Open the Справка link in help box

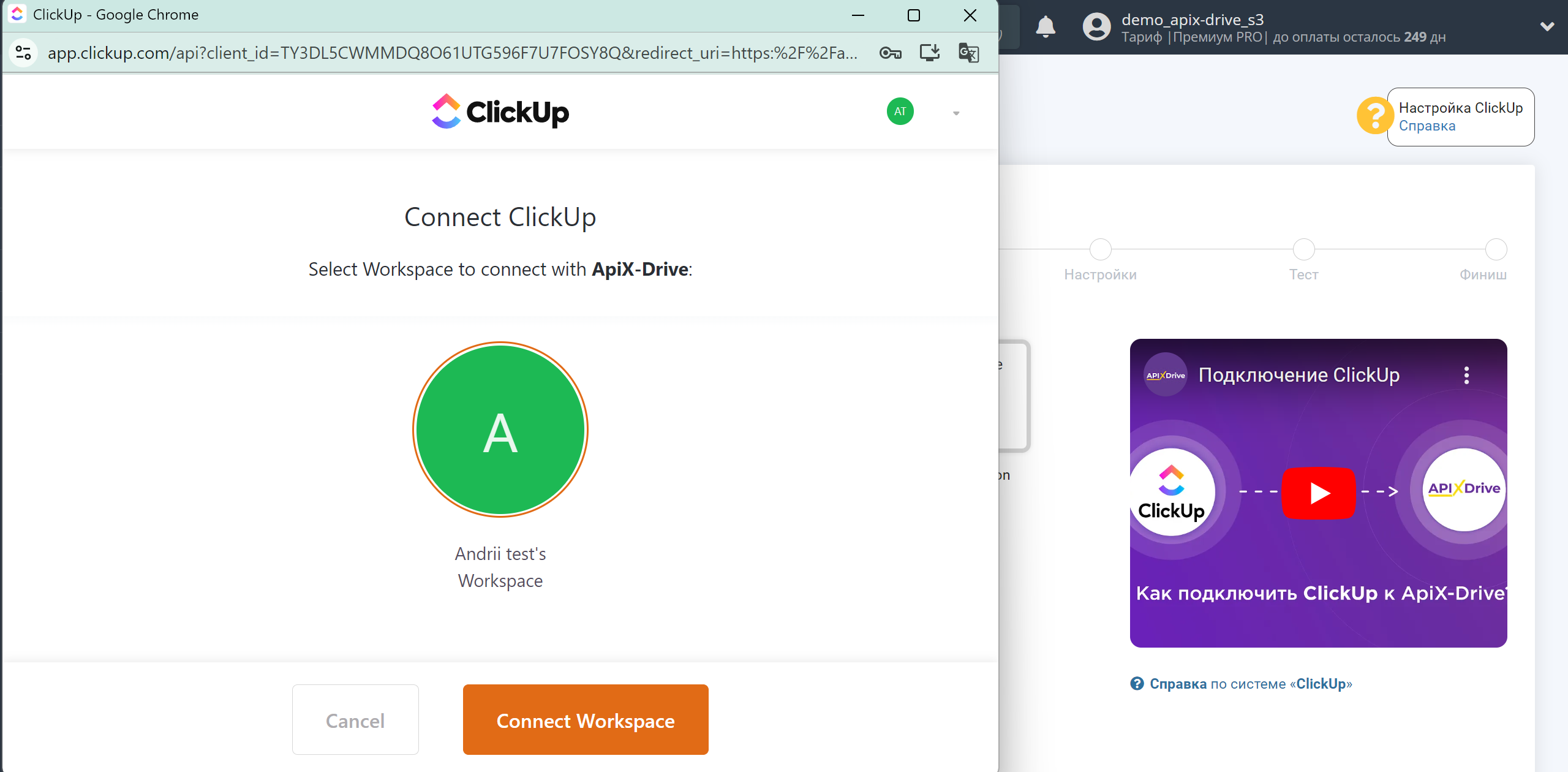tap(1427, 126)
